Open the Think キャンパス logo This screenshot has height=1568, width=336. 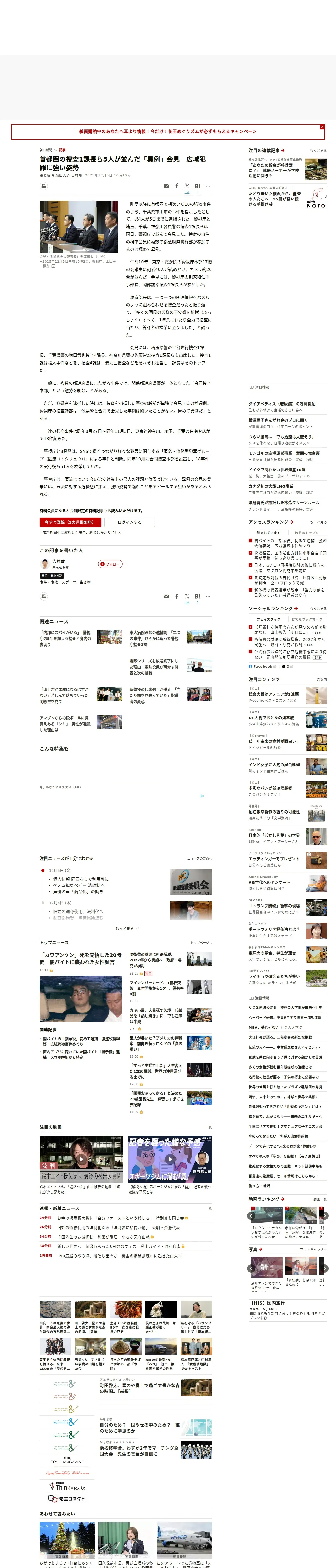(x=67, y=1486)
